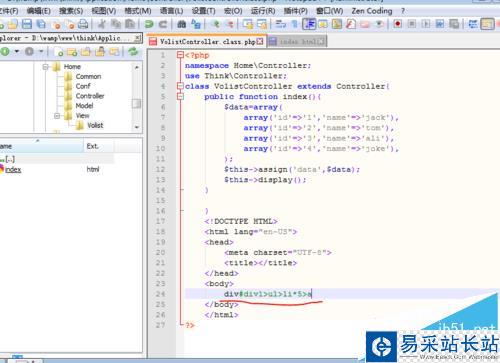This screenshot has height=363, width=500.
Task: Collapse the class VolistController fold marker
Action: 180,86
